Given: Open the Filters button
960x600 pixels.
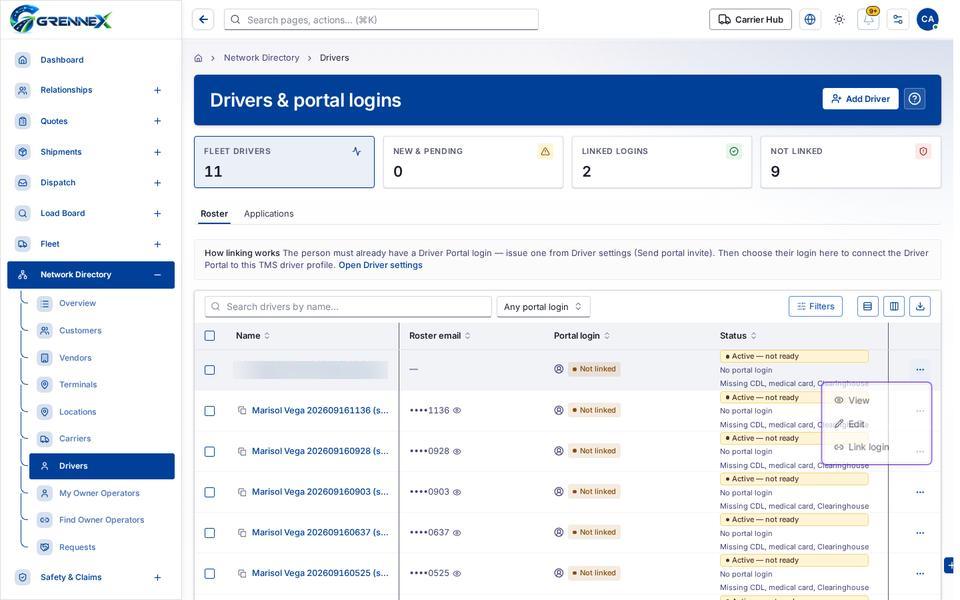Looking at the screenshot, I should (x=816, y=307).
